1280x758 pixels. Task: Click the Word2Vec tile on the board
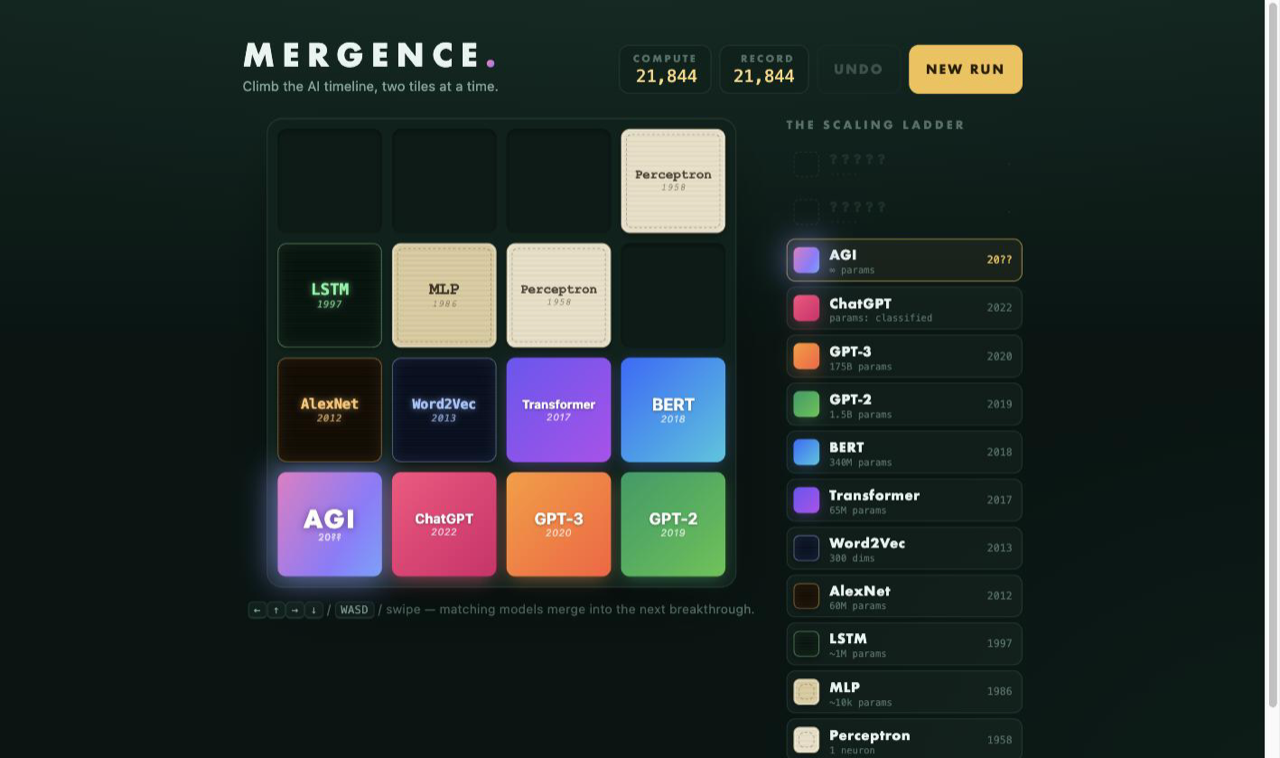[444, 410]
